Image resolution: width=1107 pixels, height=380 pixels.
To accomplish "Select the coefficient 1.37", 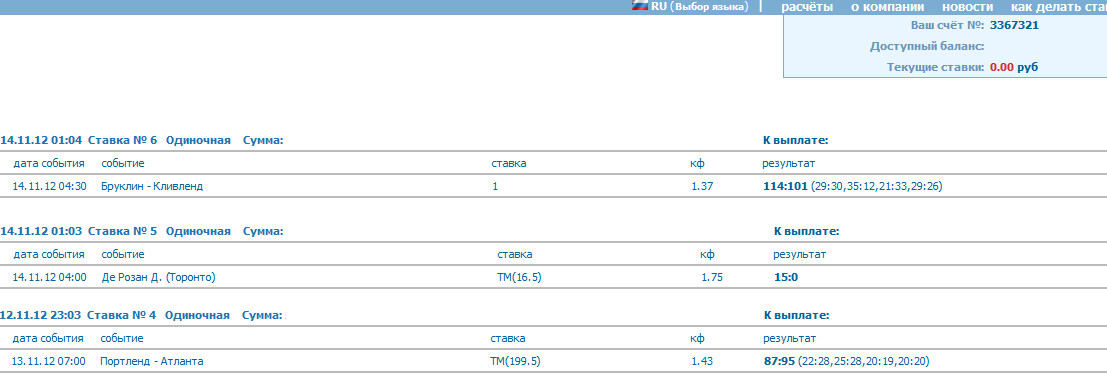I will (x=703, y=186).
